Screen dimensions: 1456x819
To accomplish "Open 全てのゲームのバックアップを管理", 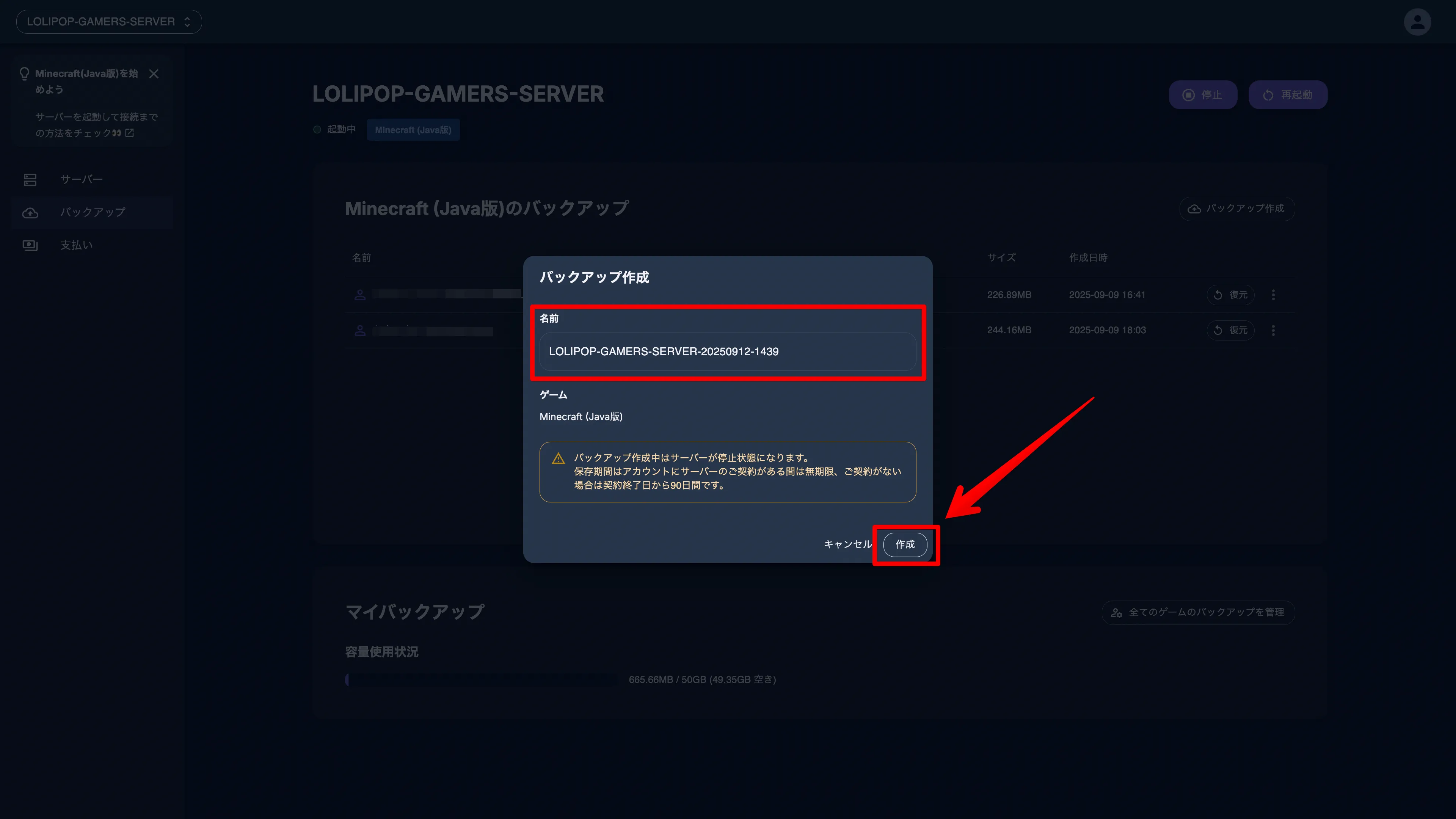I will tap(1198, 613).
